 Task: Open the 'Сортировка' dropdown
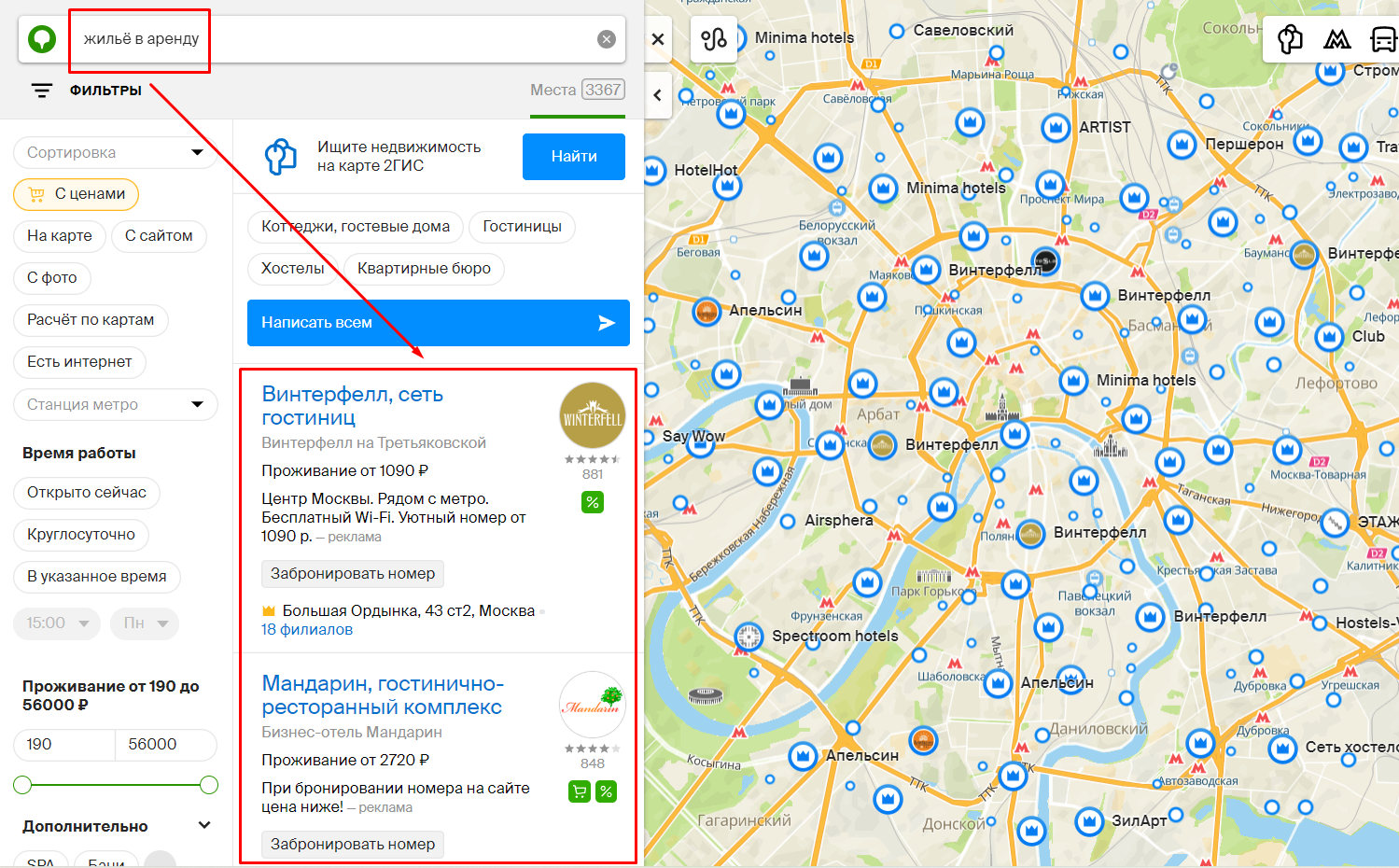116,153
